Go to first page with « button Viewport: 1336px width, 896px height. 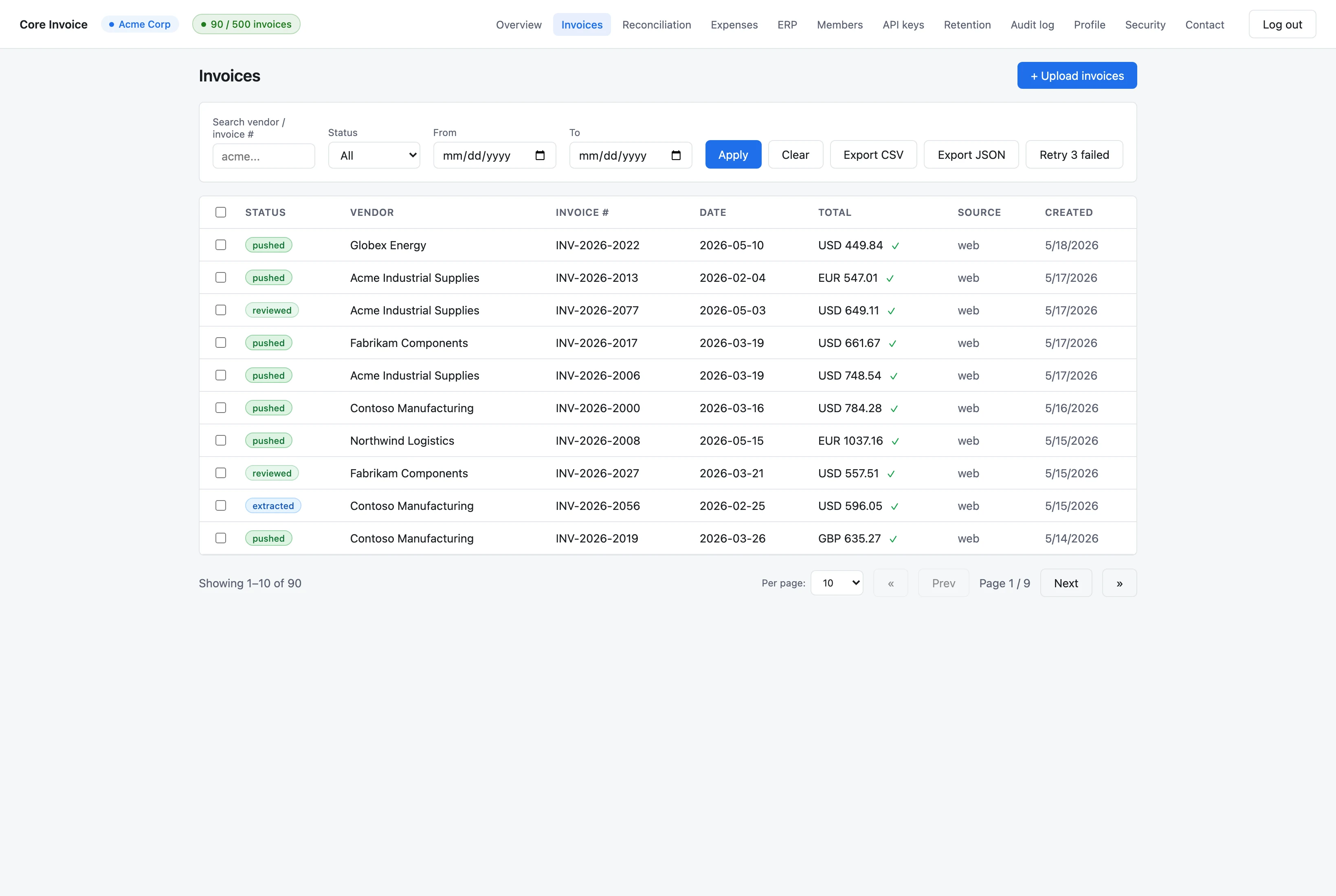(x=890, y=583)
